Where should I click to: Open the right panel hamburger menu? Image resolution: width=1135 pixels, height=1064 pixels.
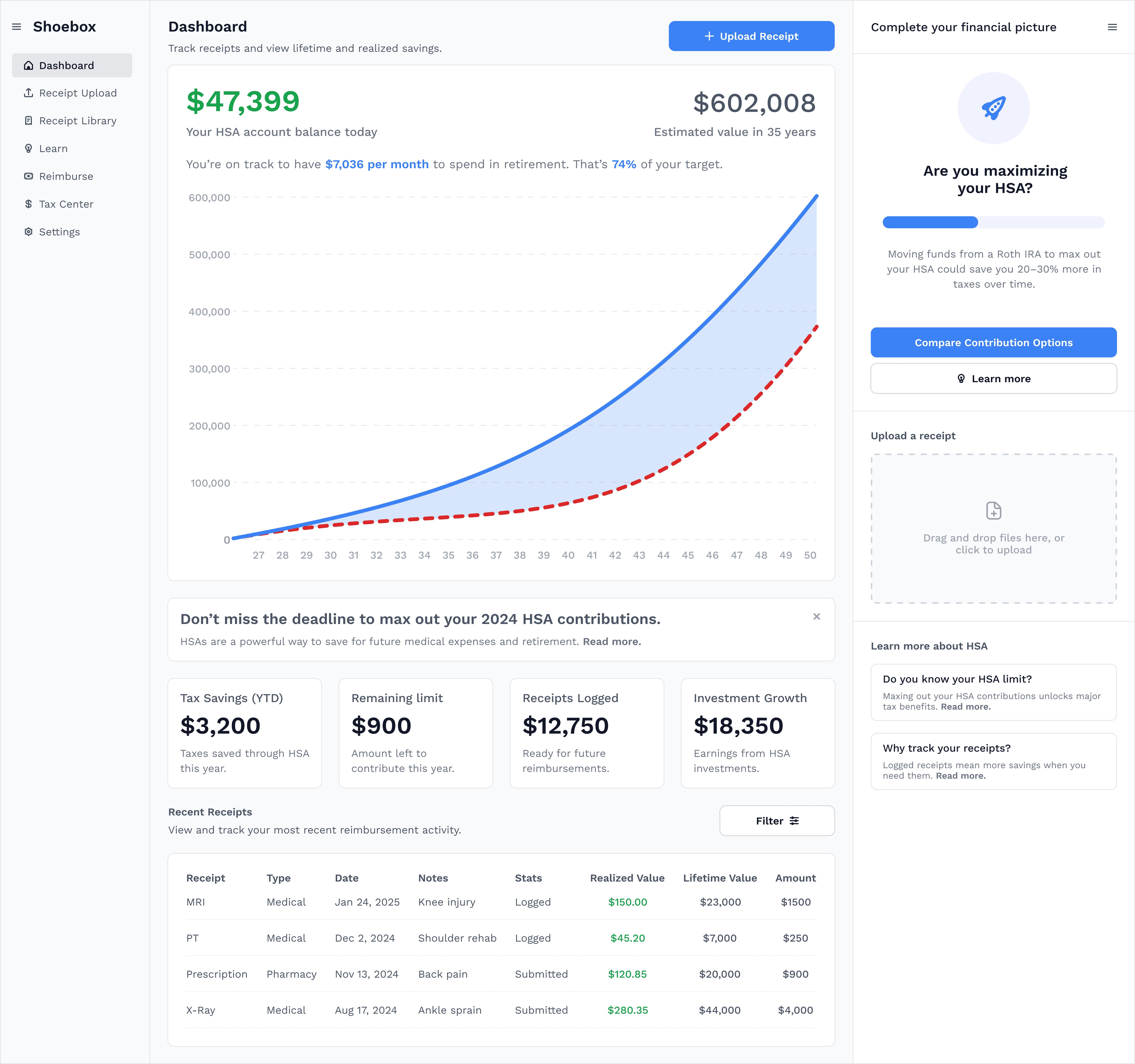1112,27
